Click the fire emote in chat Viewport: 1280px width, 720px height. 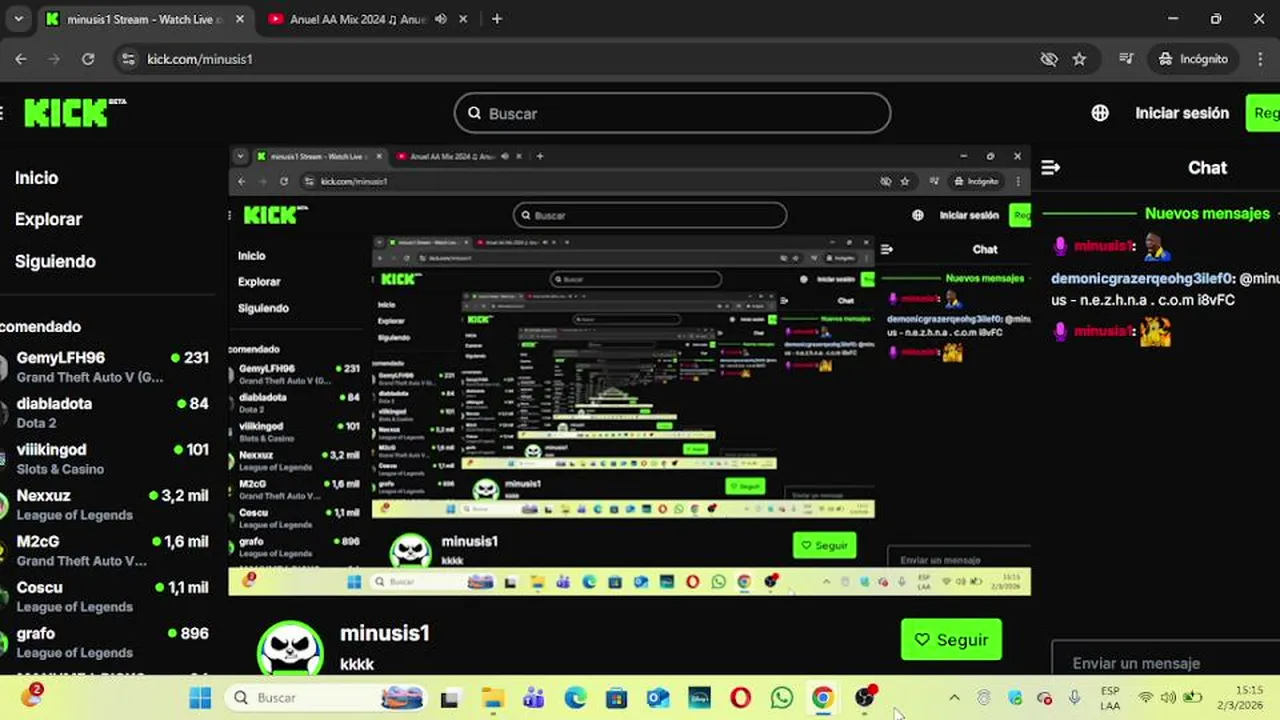point(1155,331)
